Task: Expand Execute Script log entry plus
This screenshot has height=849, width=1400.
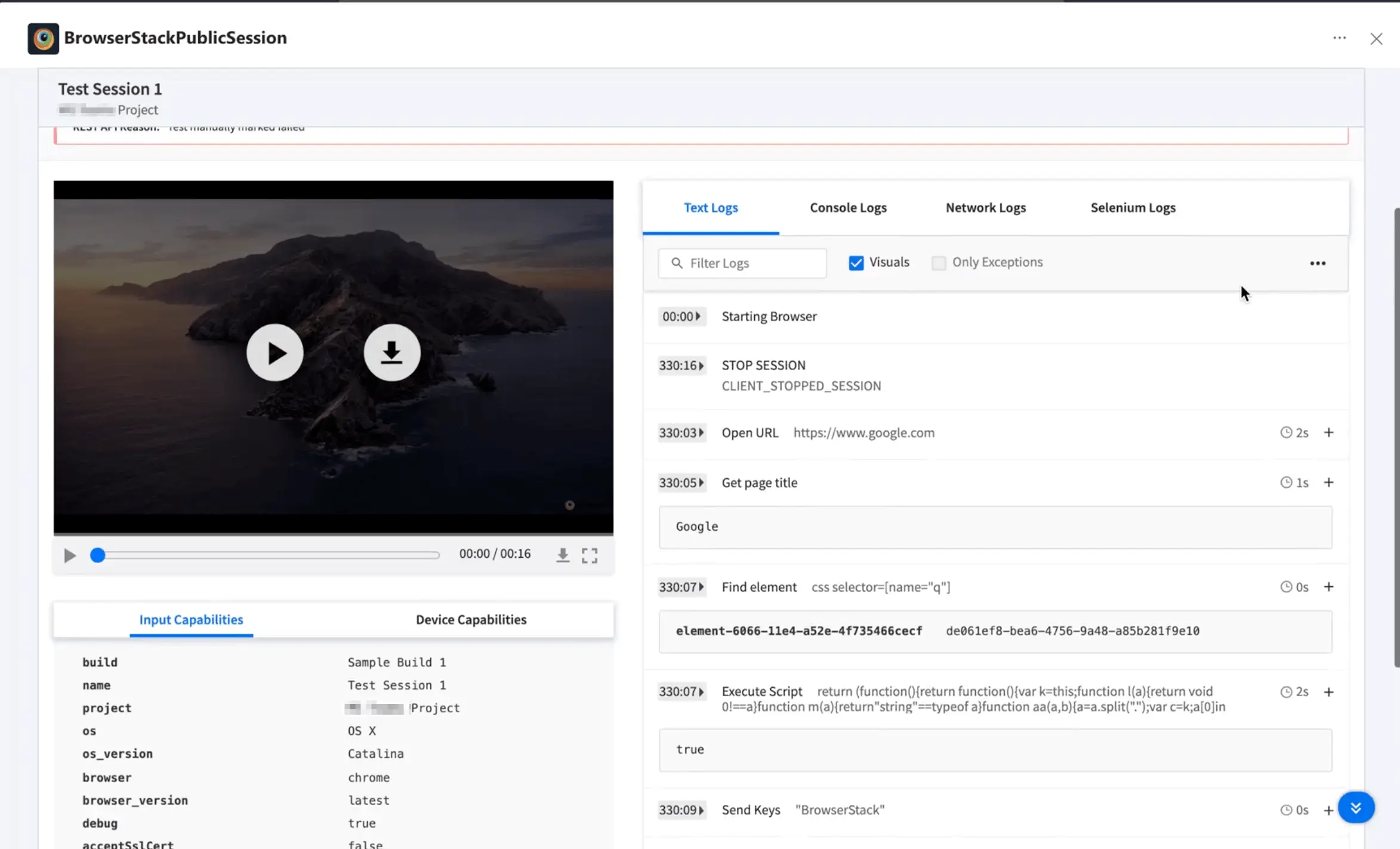Action: (1328, 692)
